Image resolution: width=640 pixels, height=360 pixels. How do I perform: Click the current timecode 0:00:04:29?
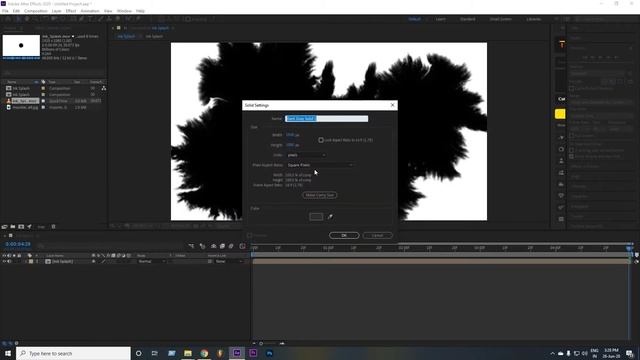coord(18,244)
